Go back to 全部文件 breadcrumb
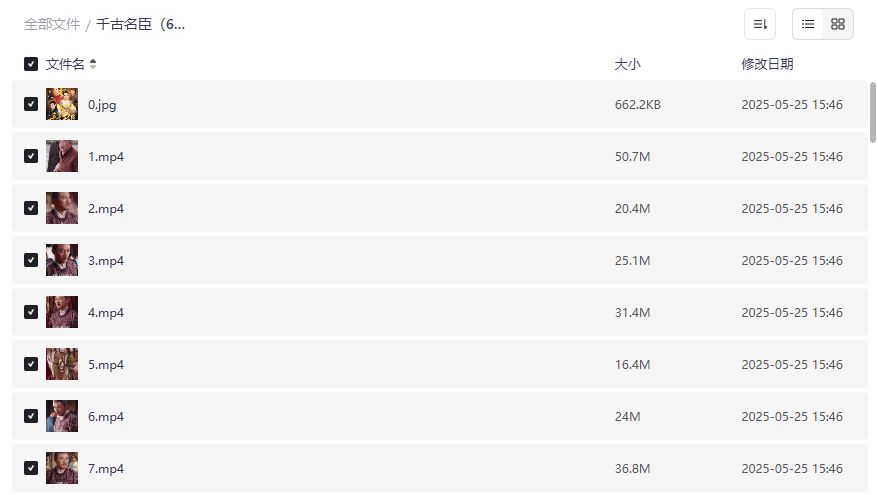Screen dimensions: 878x495 point(52,24)
